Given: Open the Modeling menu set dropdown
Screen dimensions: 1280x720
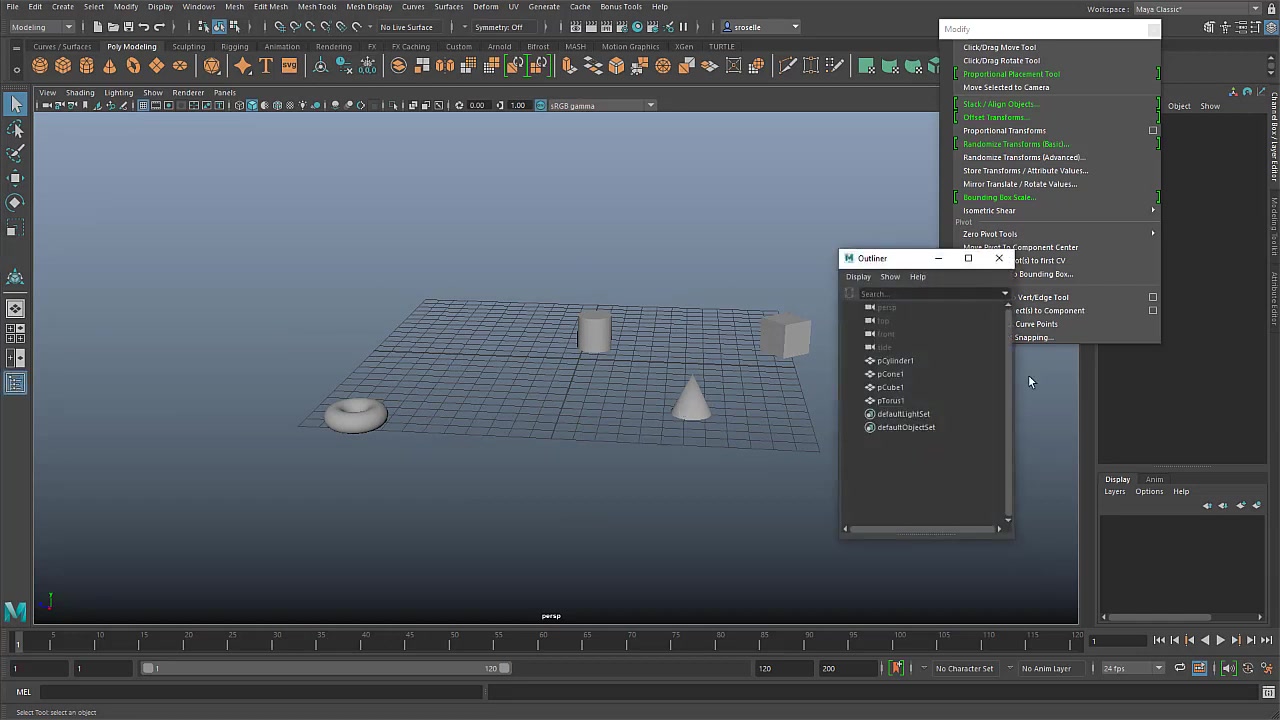Looking at the screenshot, I should 40,27.
